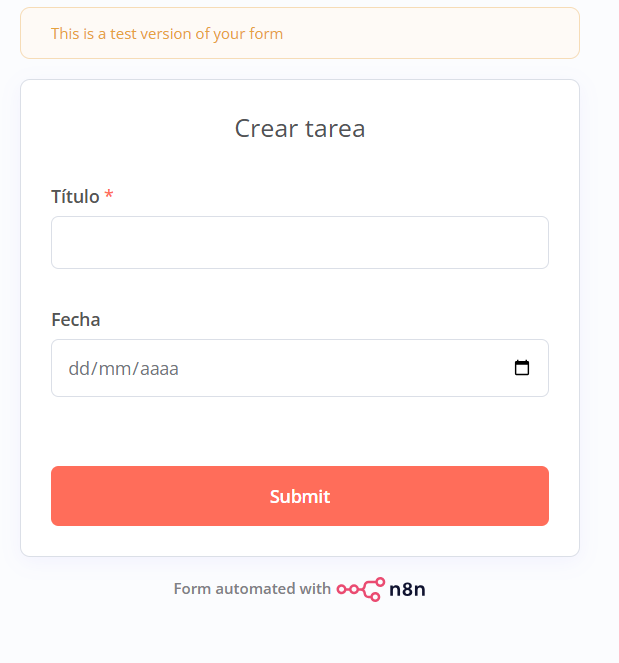Click the "Título" field label
The image size is (619, 663).
[x=75, y=196]
